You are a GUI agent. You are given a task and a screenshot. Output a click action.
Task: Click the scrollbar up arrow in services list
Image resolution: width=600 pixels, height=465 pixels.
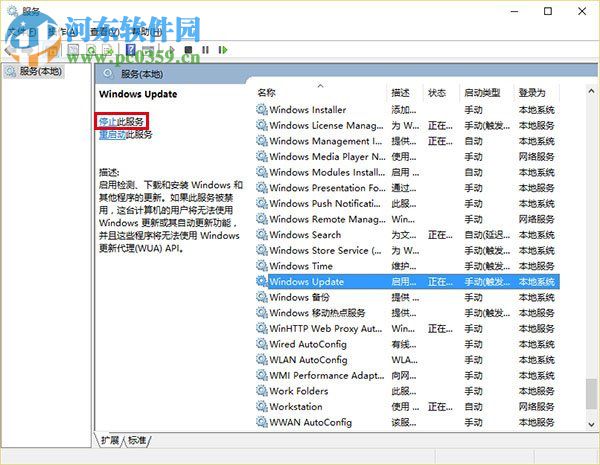coord(591,91)
